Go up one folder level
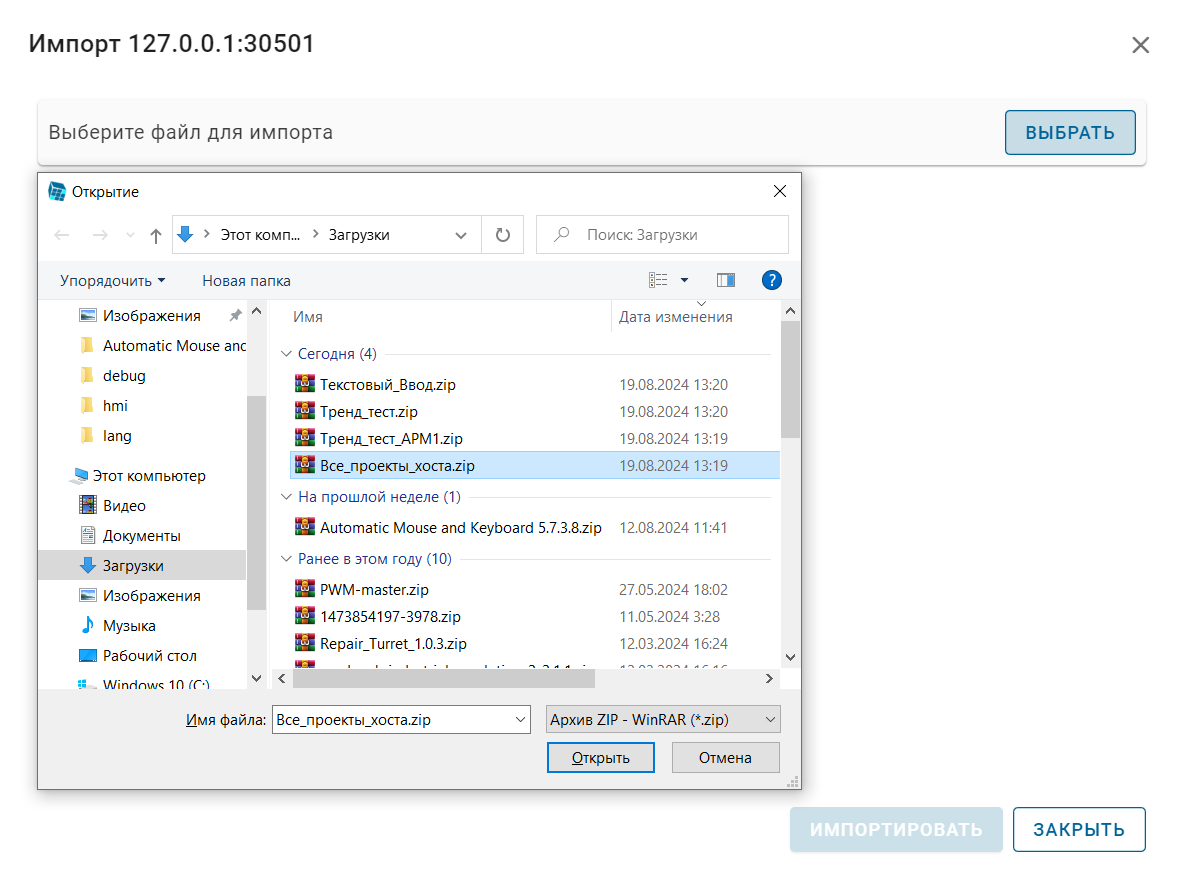This screenshot has width=1184, height=871. 156,234
